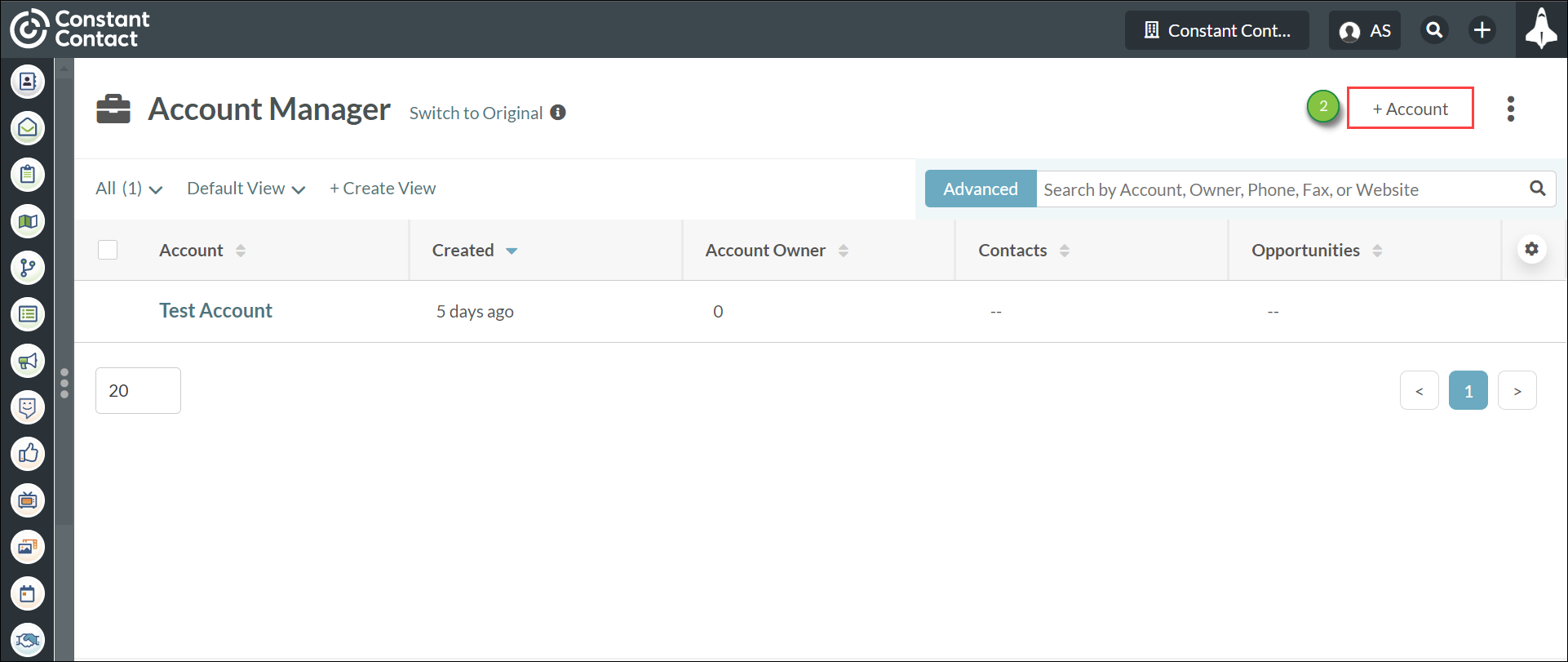
Task: Sort by the Opportunities column
Action: [1317, 251]
